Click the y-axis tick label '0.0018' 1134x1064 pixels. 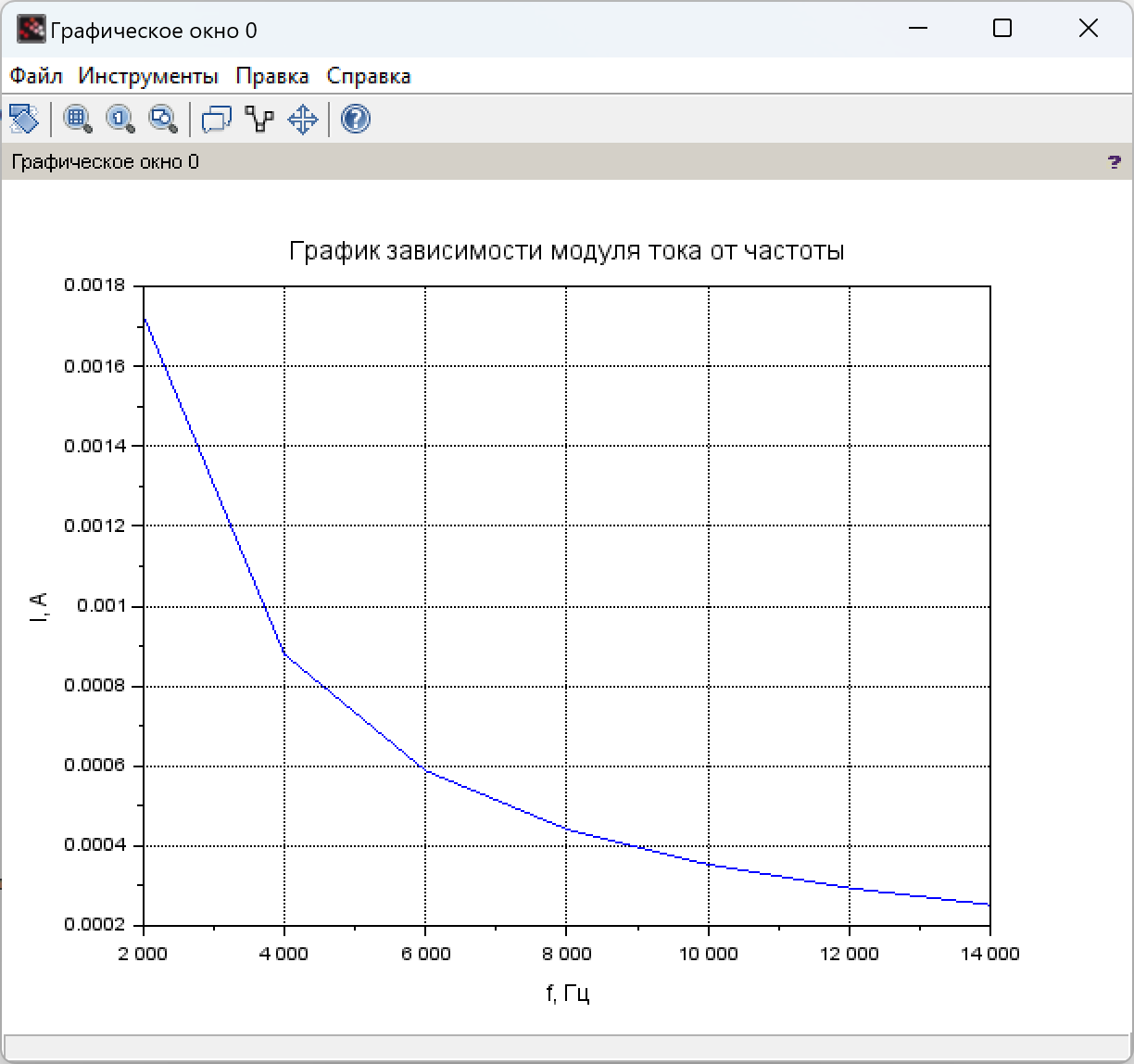click(x=94, y=285)
